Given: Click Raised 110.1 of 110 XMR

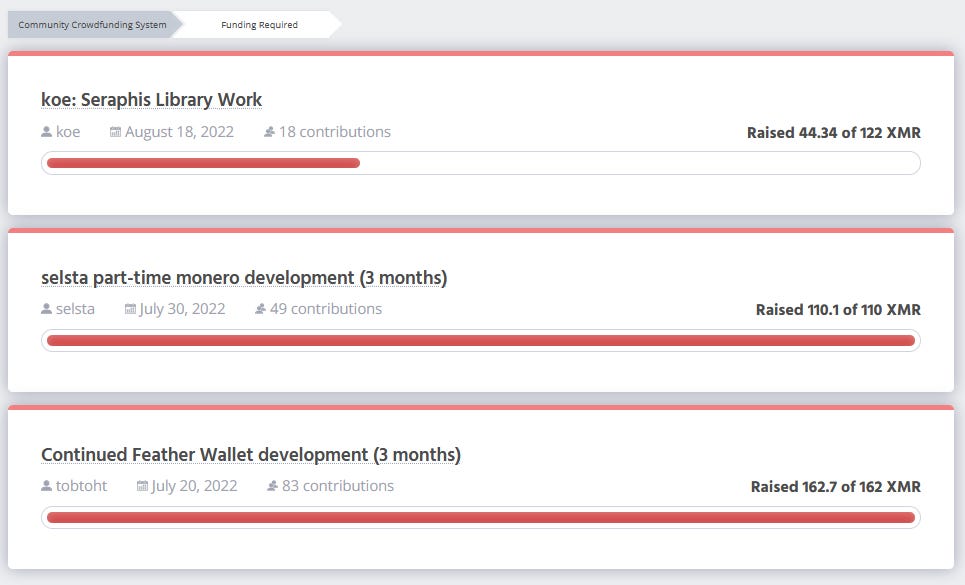Looking at the screenshot, I should point(838,310).
